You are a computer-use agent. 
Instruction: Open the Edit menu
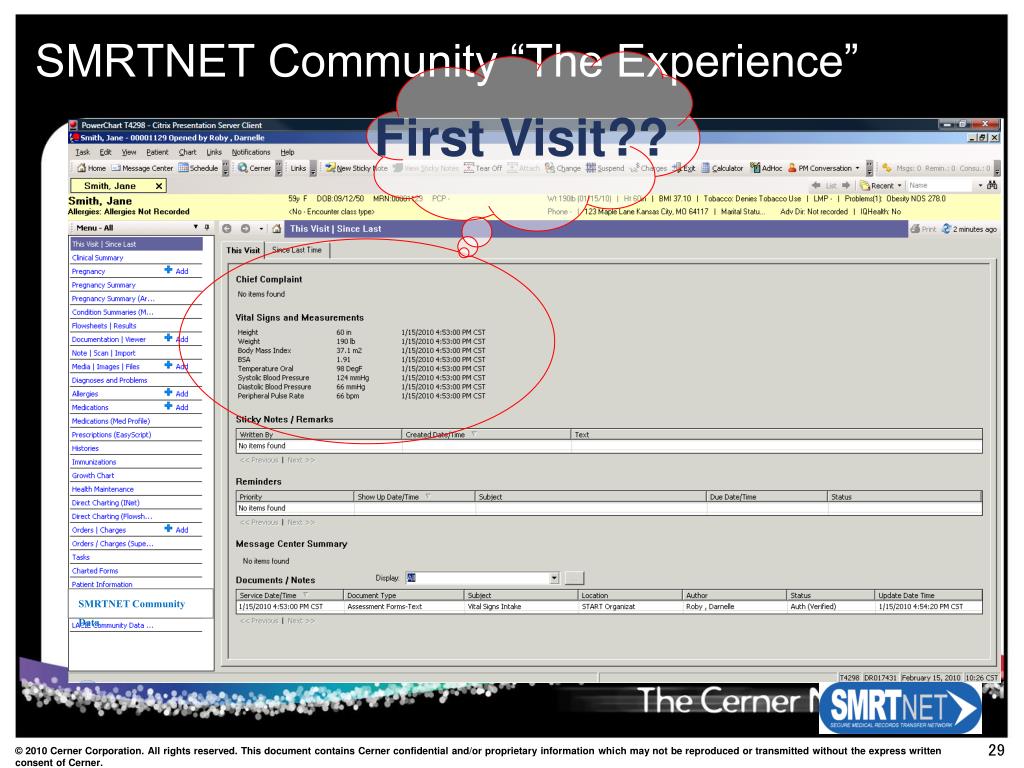click(105, 152)
